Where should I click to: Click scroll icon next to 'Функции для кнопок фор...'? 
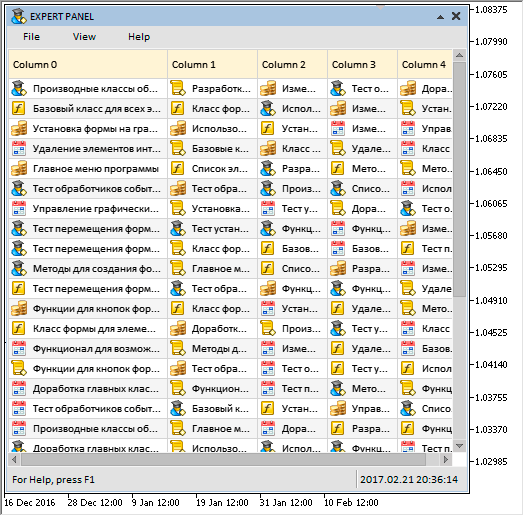pos(19,368)
